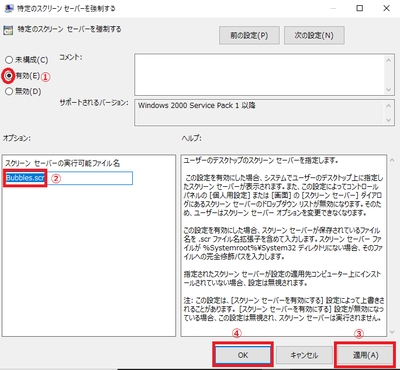Screen dimensions: 400x370
Task: Click the ヘルプ: label
Action: (192, 138)
